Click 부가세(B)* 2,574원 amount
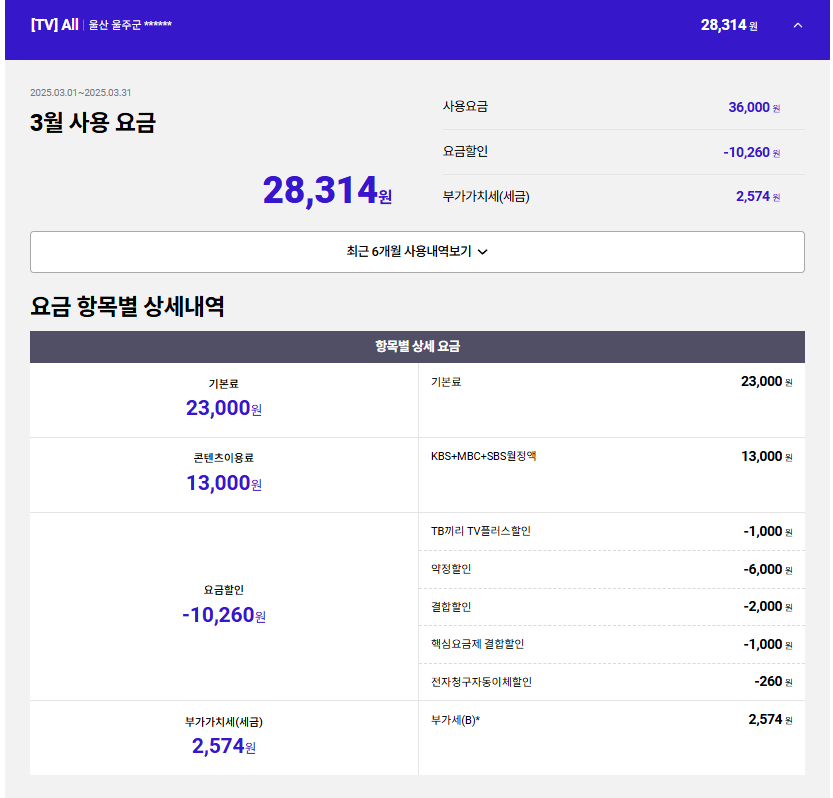 tap(770, 719)
